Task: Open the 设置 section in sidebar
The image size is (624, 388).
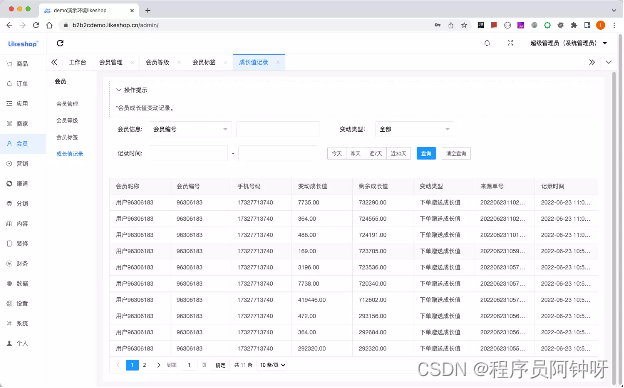Action: (18, 303)
